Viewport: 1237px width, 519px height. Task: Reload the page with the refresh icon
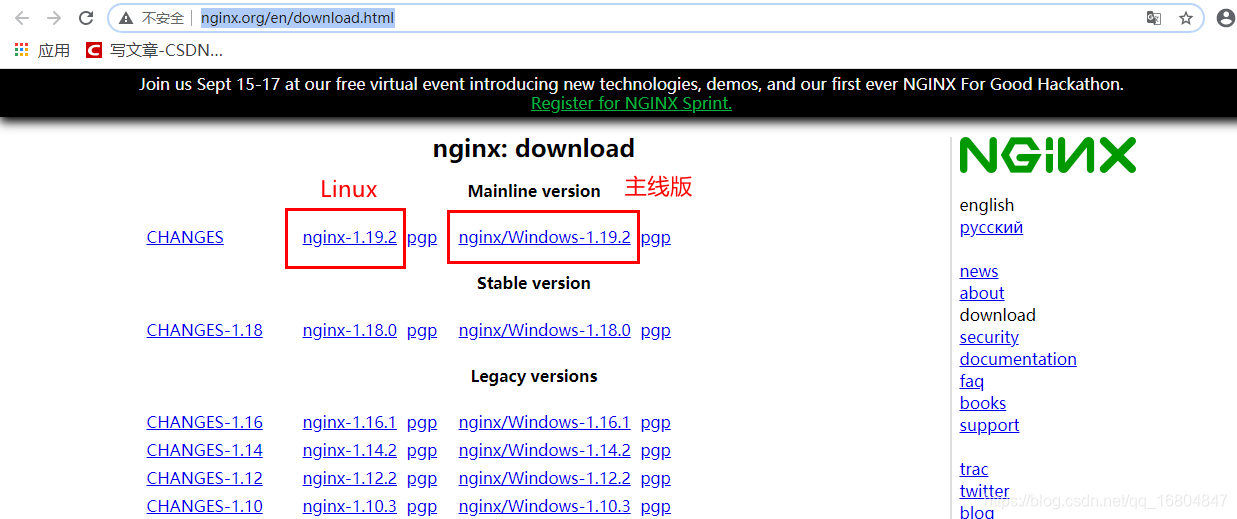(x=86, y=18)
